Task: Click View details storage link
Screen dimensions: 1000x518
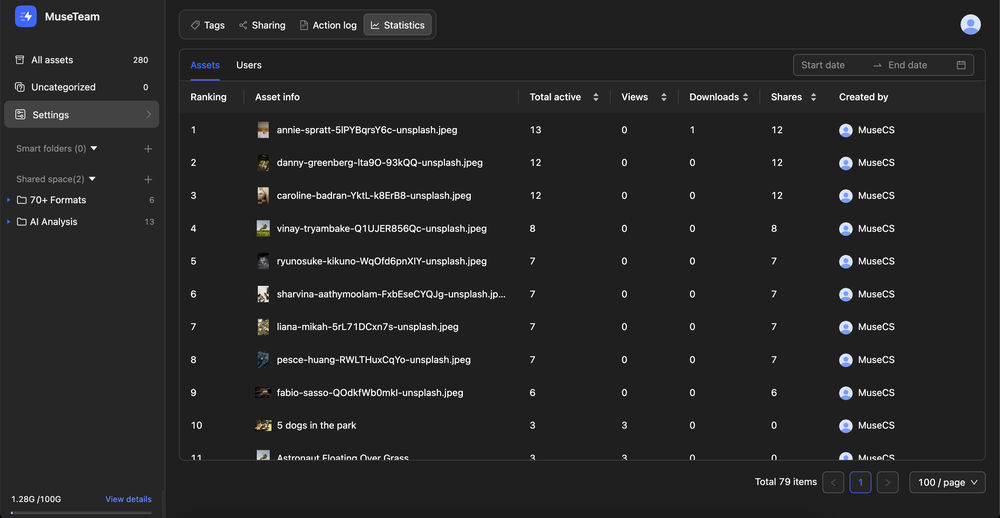Action: [x=128, y=499]
